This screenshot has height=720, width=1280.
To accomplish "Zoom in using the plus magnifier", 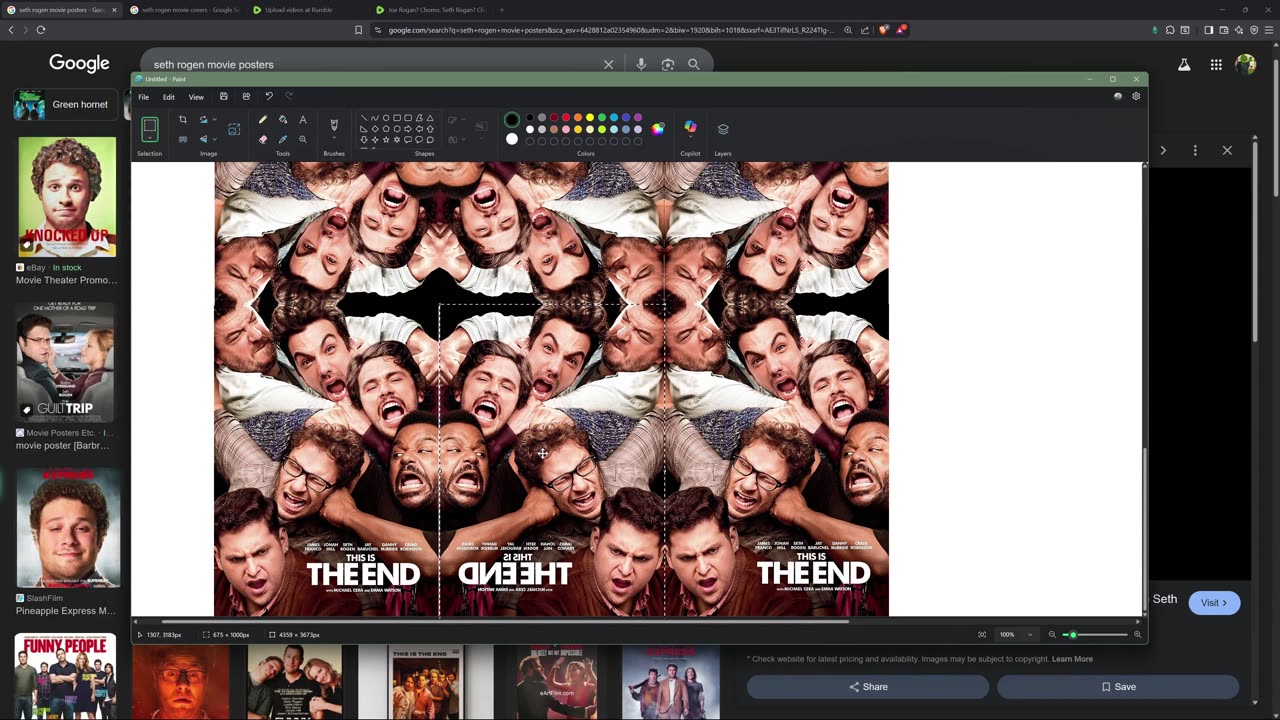I will tap(1137, 634).
